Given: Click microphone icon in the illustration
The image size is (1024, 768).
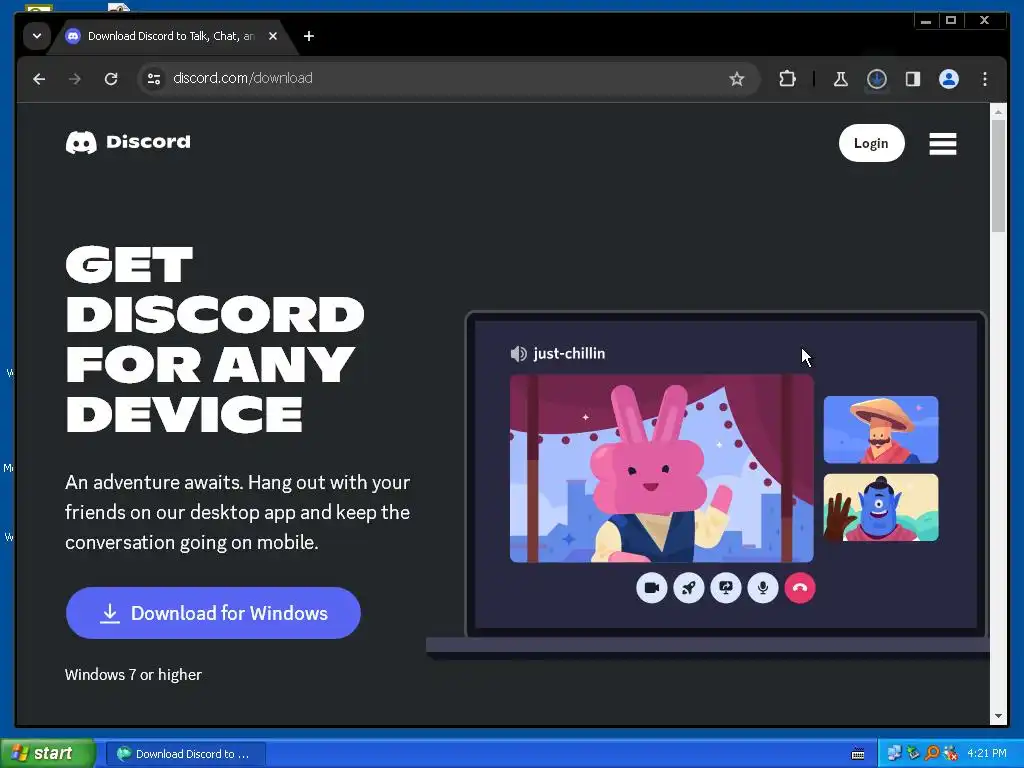Looking at the screenshot, I should click(763, 588).
